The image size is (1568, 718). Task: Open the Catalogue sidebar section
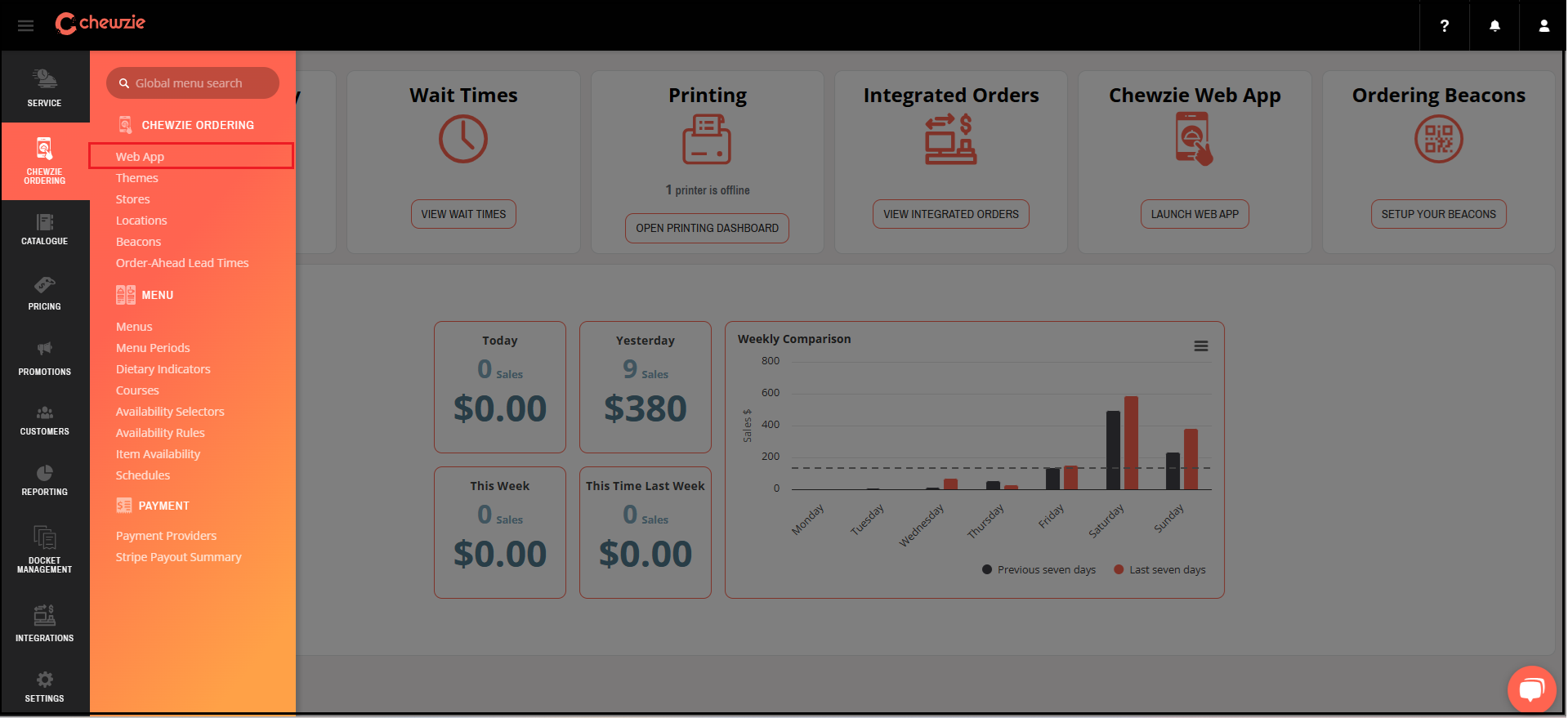tap(45, 229)
